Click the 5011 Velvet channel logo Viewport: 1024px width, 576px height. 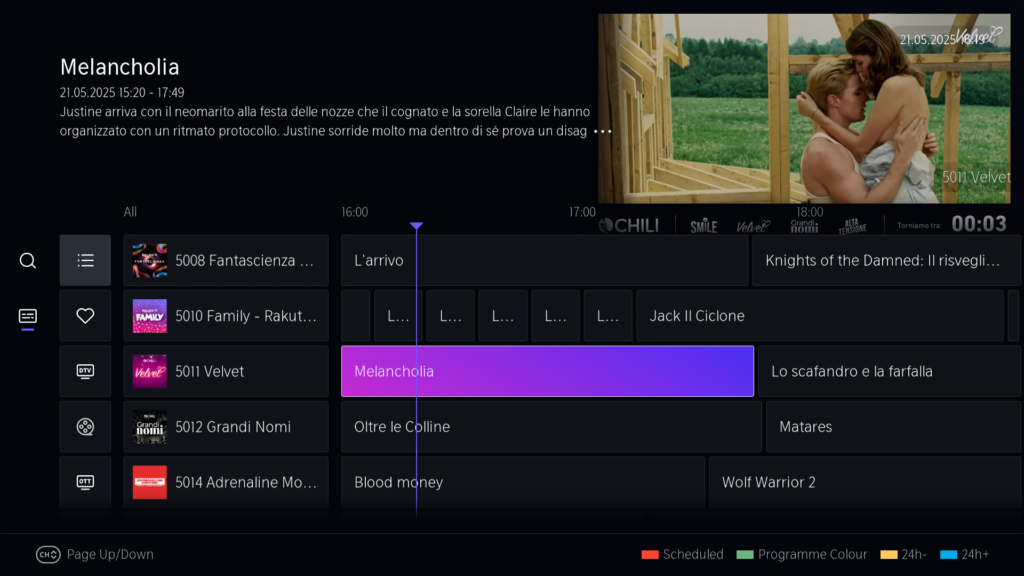(150, 372)
